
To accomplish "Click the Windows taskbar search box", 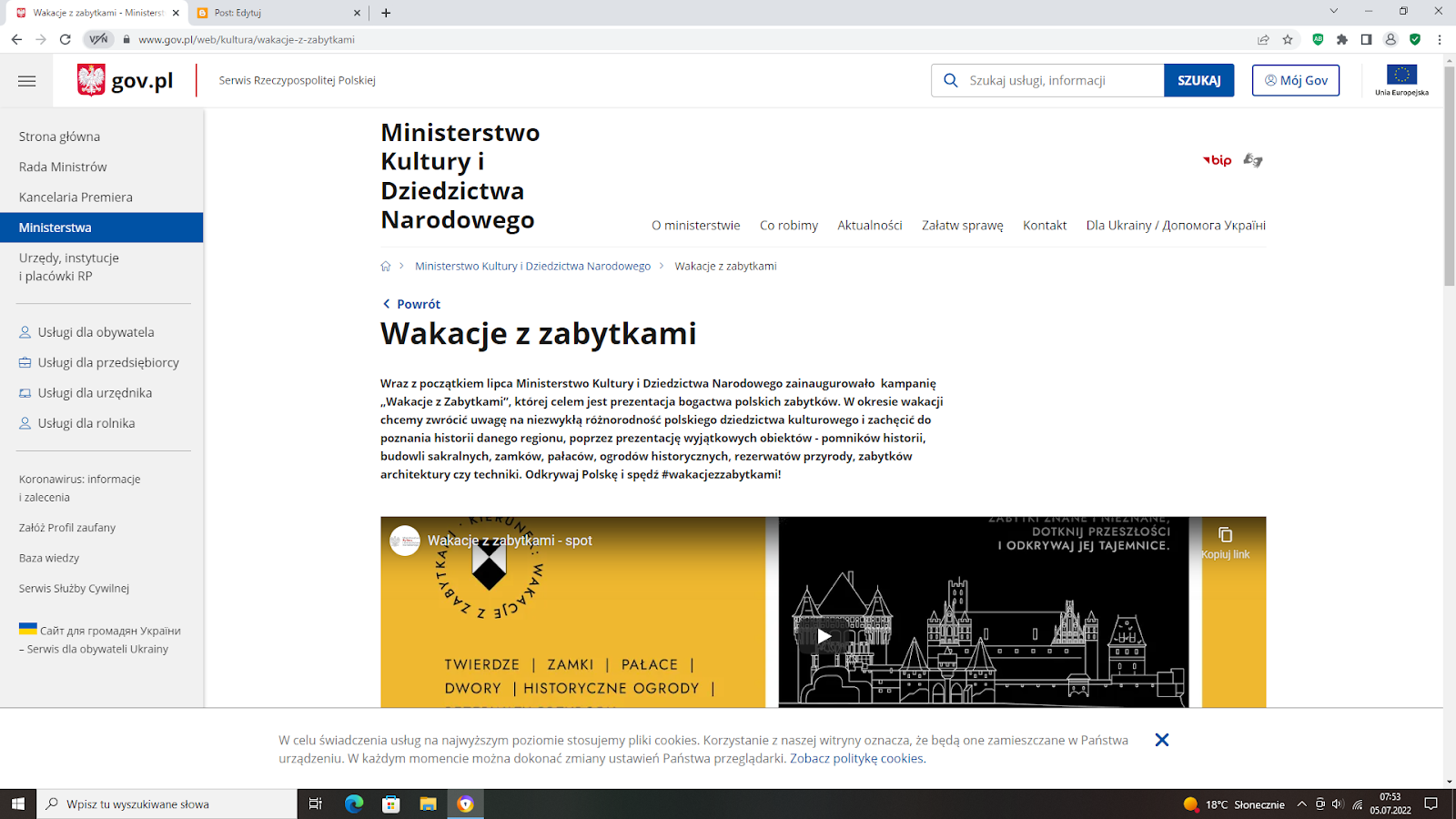I will 167,804.
